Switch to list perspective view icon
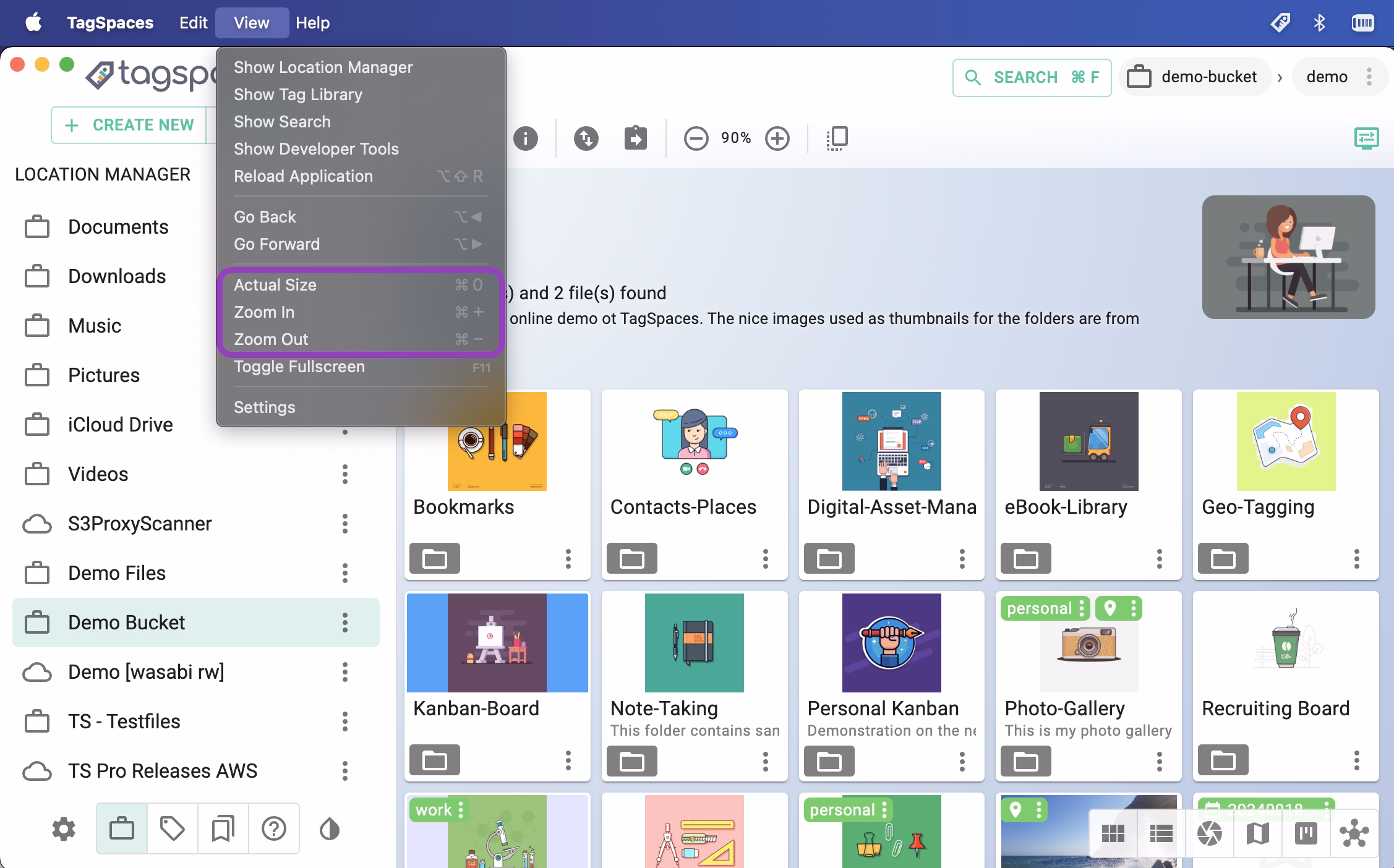 coord(1160,833)
